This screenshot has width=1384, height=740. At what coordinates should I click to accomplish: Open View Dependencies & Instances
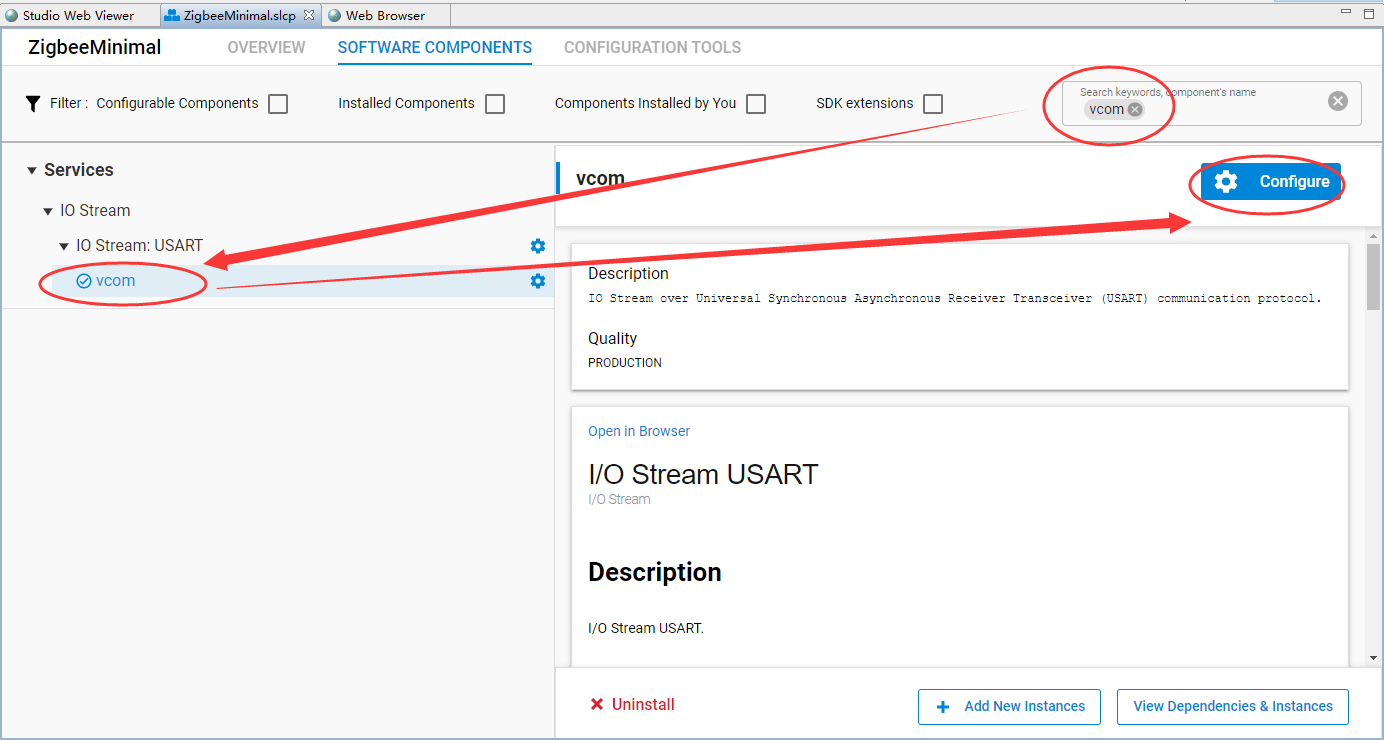coord(1233,706)
